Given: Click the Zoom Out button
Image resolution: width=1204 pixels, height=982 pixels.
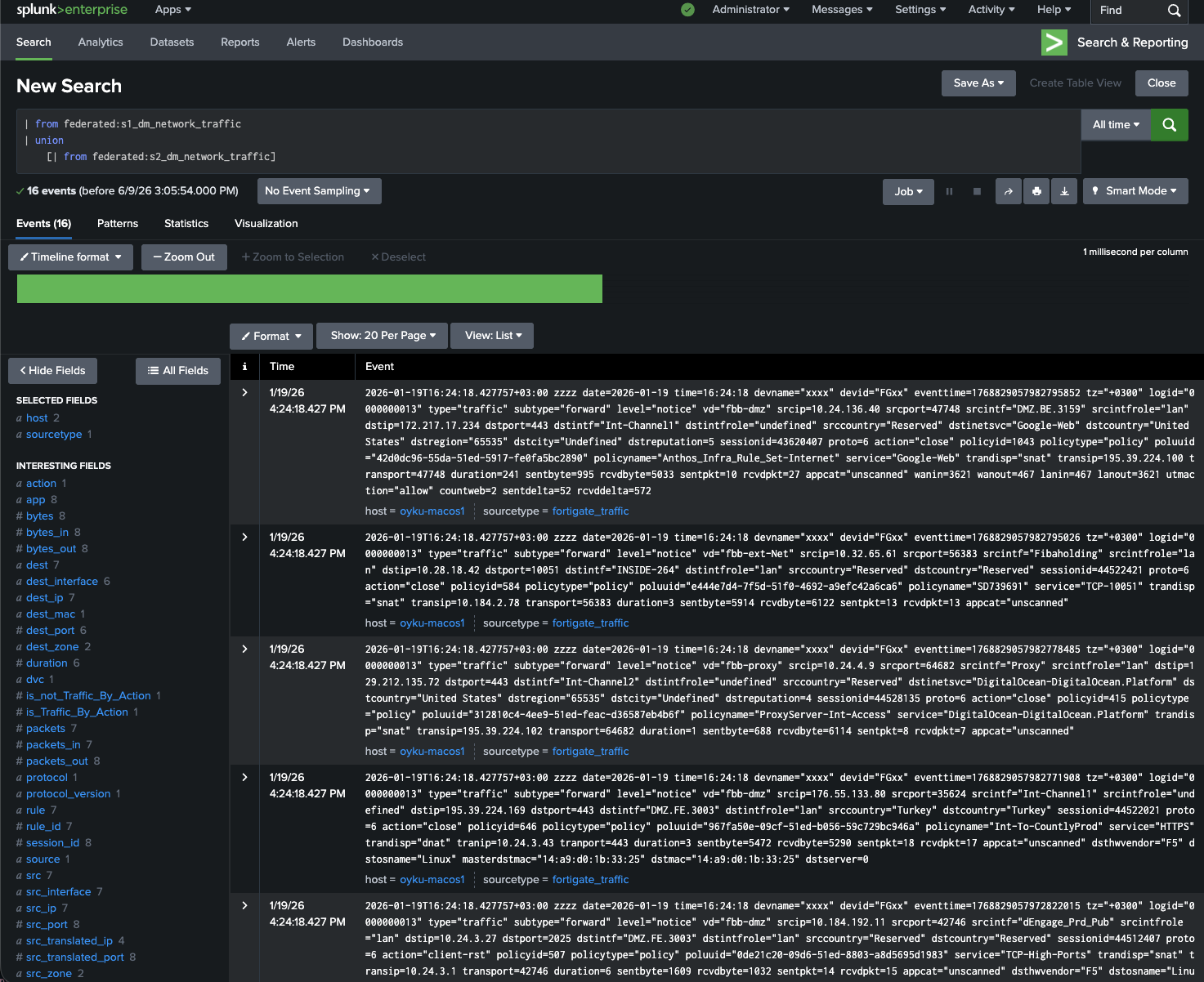Looking at the screenshot, I should click(x=184, y=257).
